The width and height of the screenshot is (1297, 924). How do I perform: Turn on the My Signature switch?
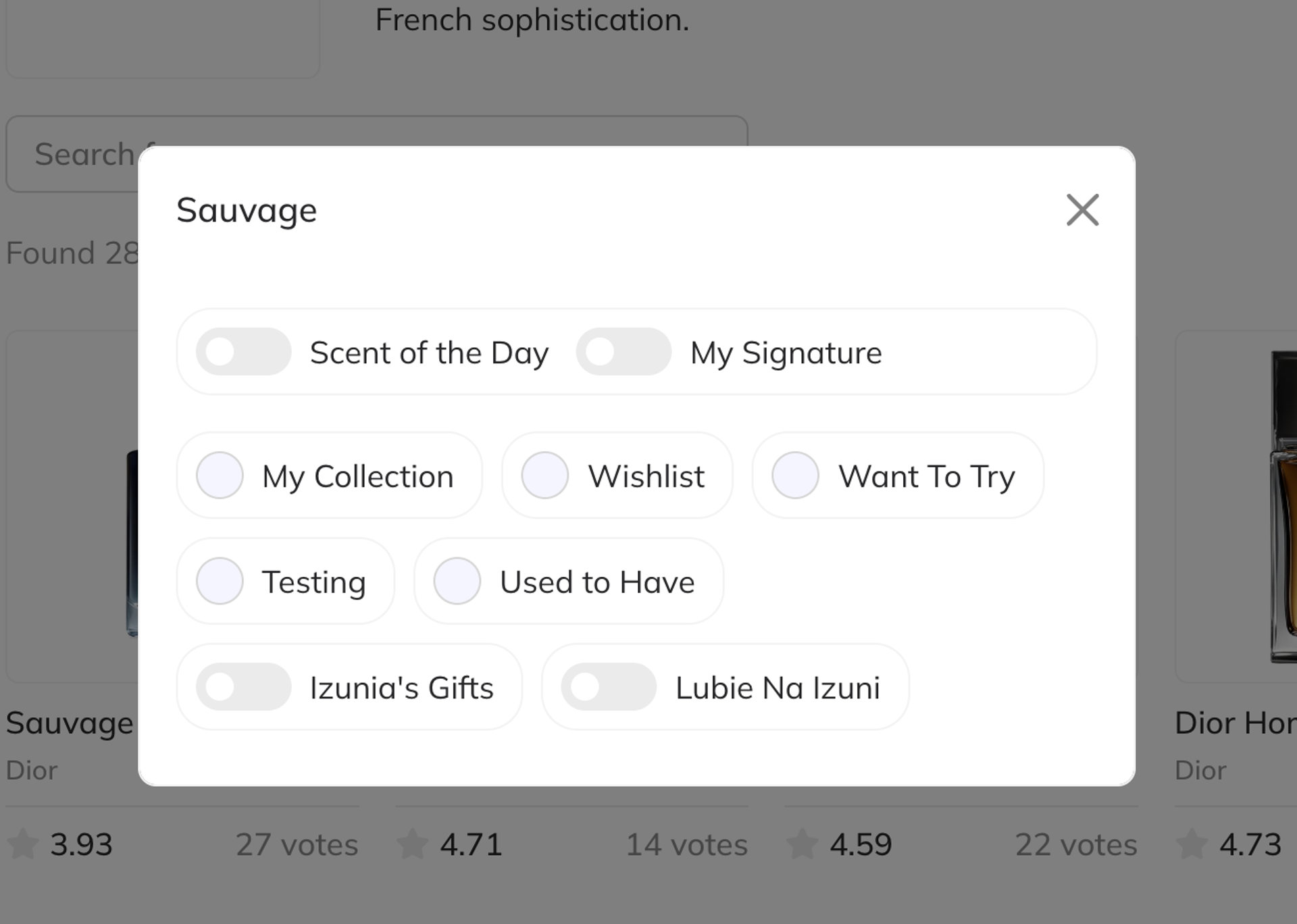[623, 352]
